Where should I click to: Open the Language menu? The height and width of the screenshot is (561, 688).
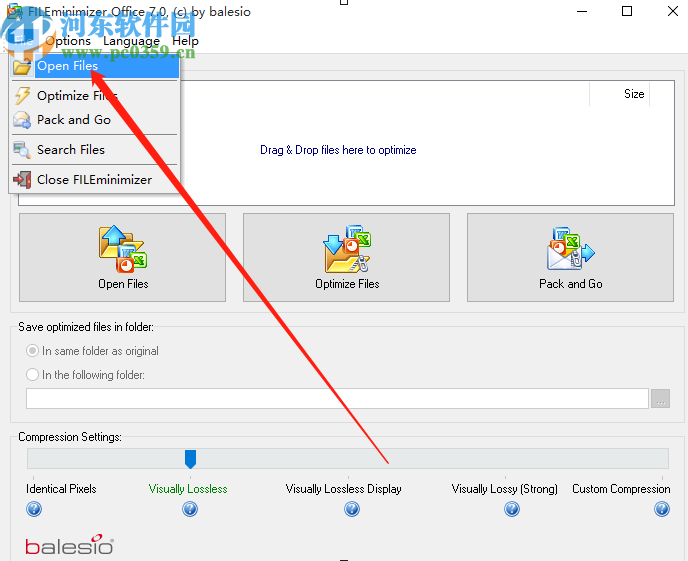tap(131, 41)
